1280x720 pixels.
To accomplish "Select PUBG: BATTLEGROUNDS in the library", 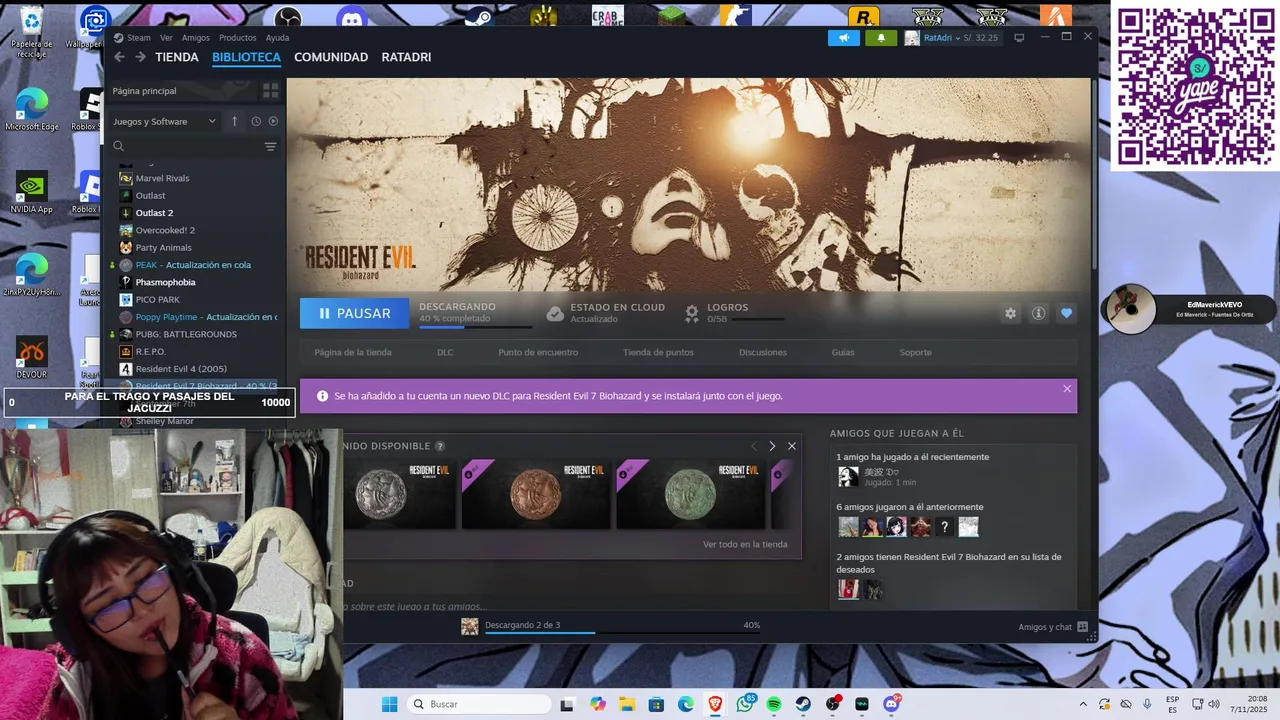I will [x=186, y=334].
